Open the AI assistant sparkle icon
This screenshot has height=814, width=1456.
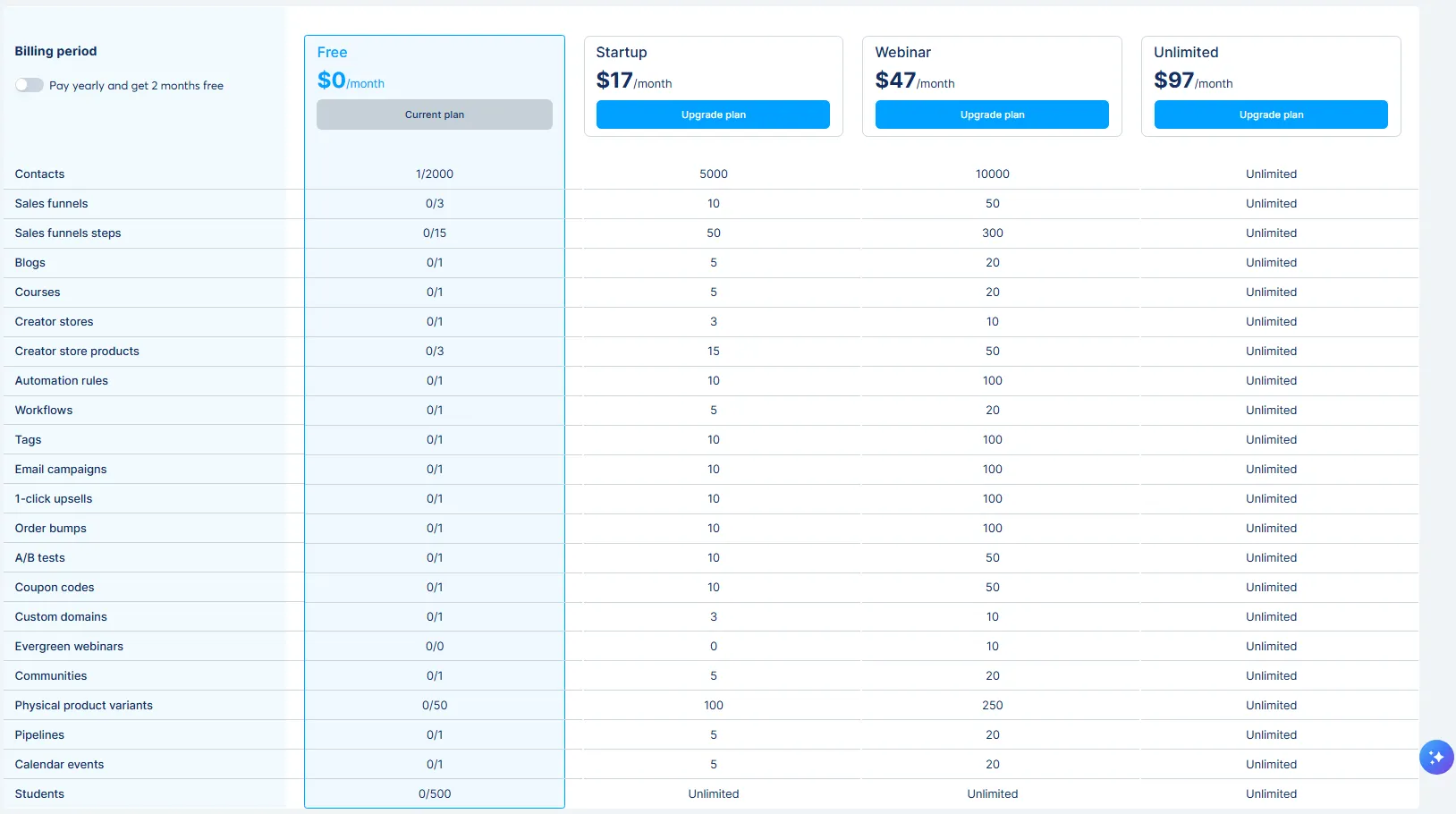(x=1436, y=758)
